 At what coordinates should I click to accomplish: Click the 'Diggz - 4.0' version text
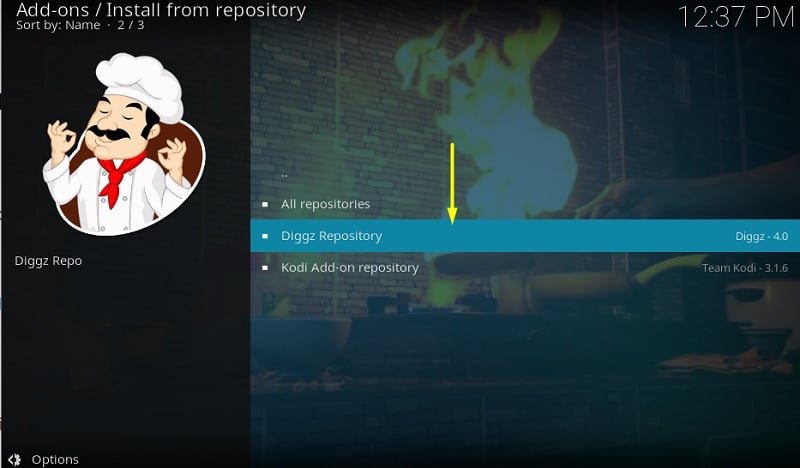pos(762,236)
